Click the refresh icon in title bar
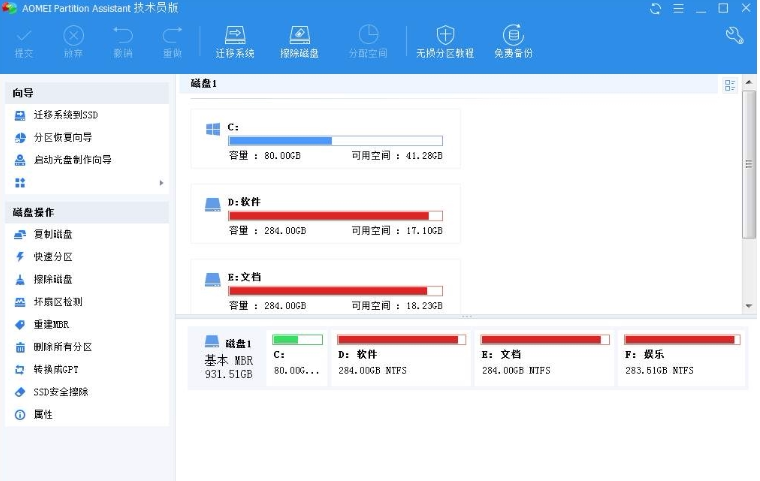 pyautogui.click(x=655, y=9)
